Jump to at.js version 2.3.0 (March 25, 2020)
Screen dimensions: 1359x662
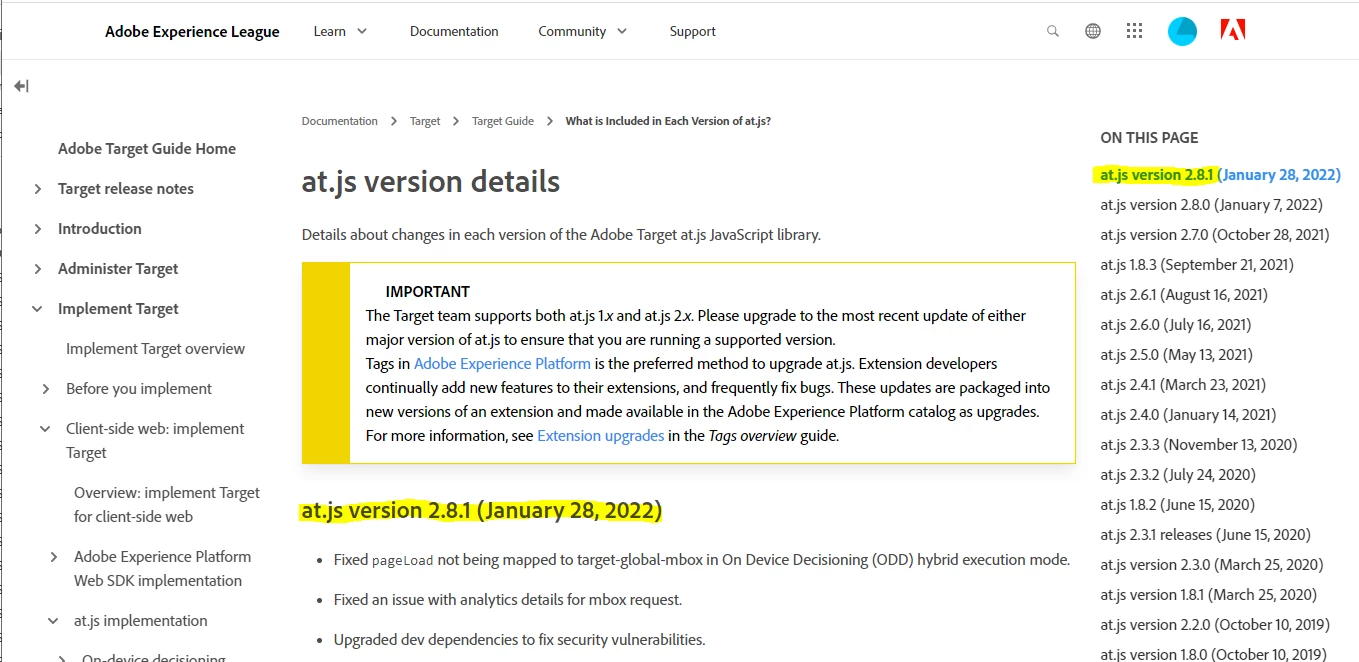[1211, 565]
